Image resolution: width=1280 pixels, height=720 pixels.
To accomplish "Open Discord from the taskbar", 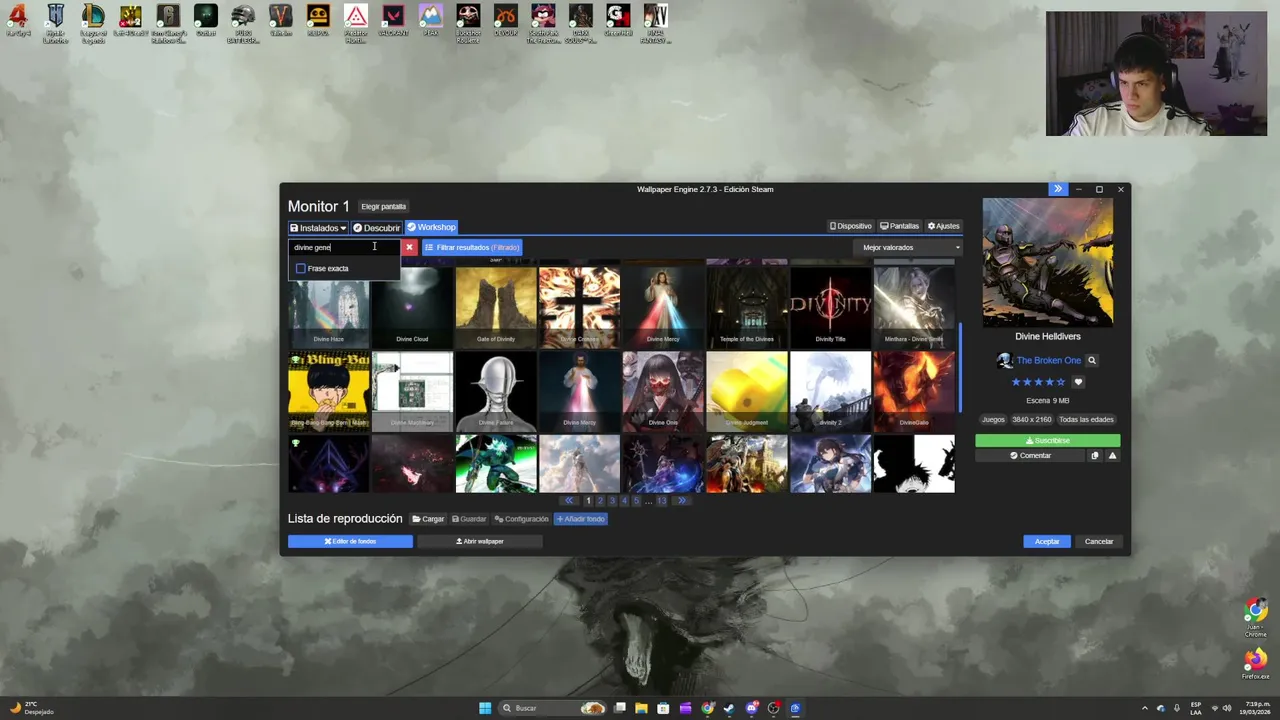I will coord(752,708).
